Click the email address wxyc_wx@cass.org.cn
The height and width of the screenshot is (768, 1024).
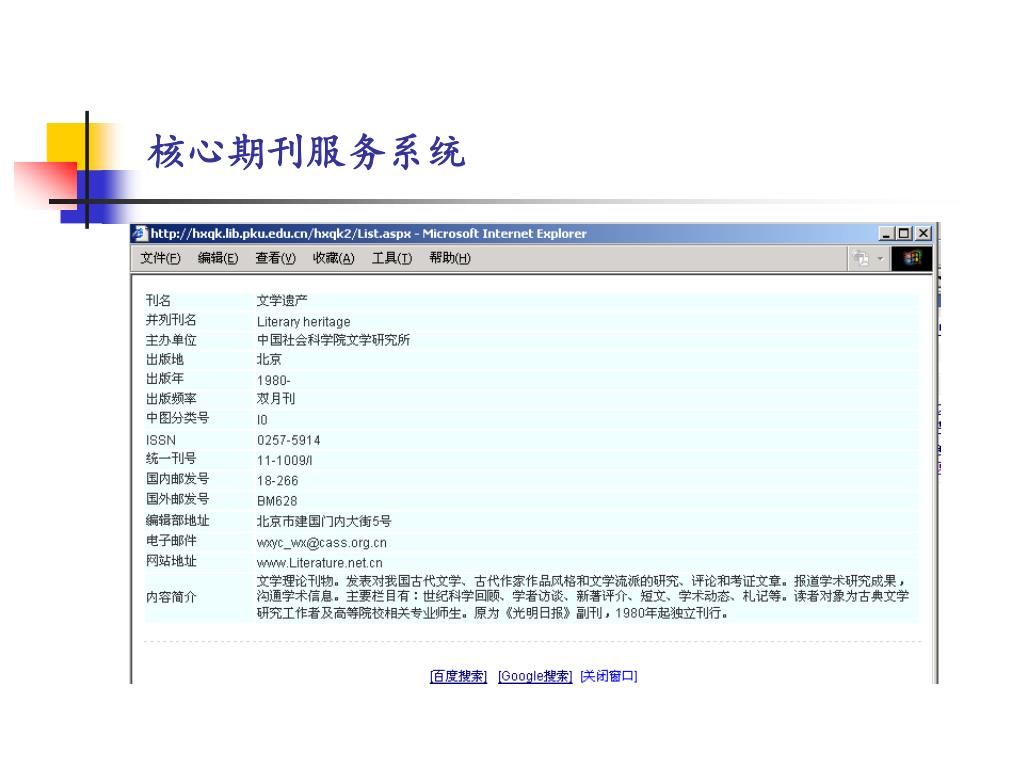point(321,543)
